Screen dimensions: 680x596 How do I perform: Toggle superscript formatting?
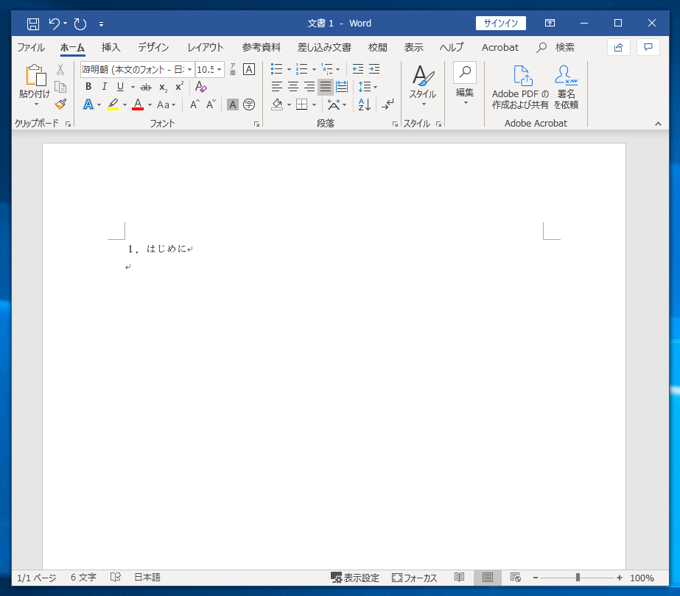point(179,87)
